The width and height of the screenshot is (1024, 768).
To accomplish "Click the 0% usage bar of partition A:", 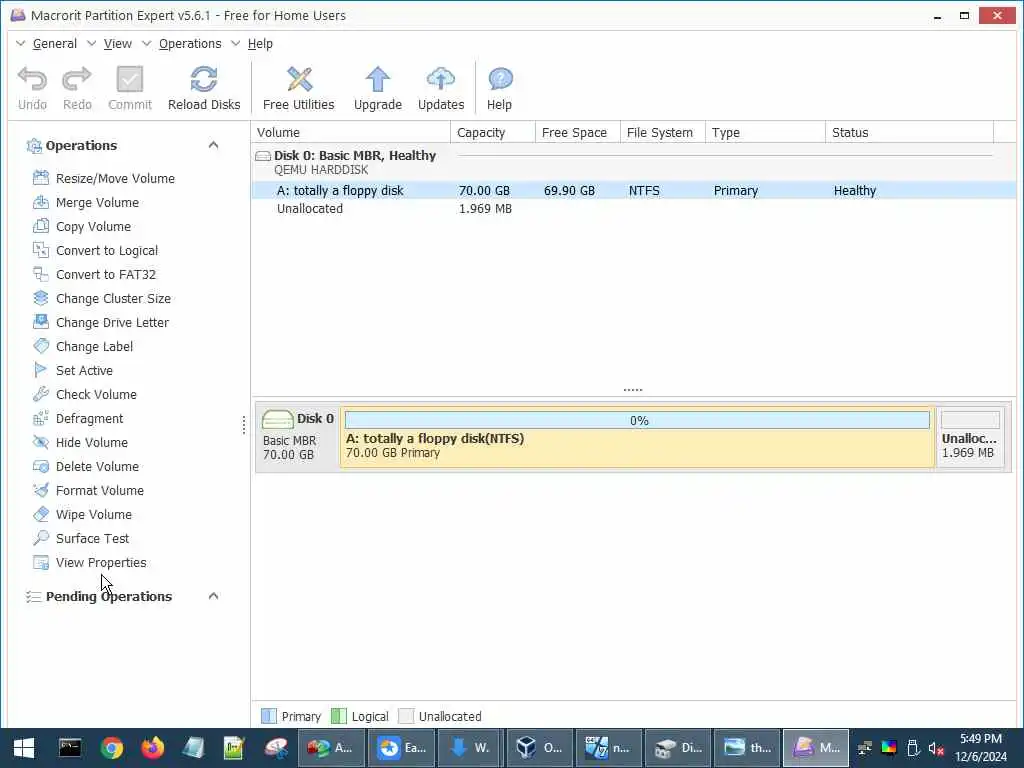I will tap(637, 421).
